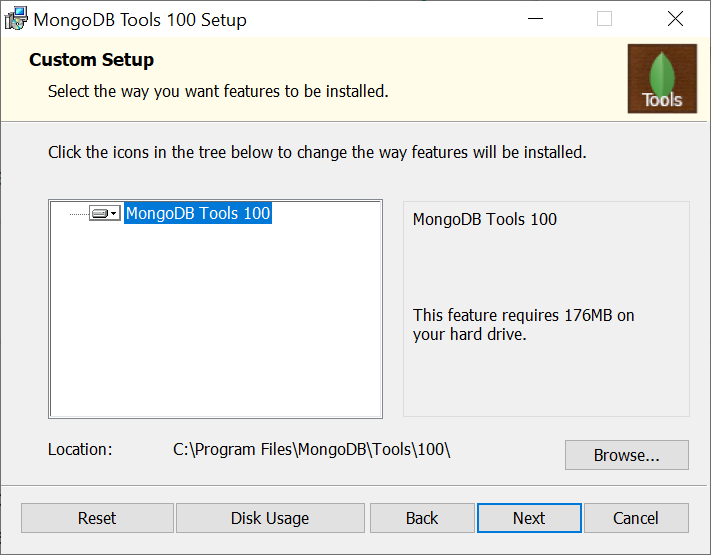Select the MongoDB Tools 100 tree item
The height and width of the screenshot is (555, 711).
click(x=198, y=213)
